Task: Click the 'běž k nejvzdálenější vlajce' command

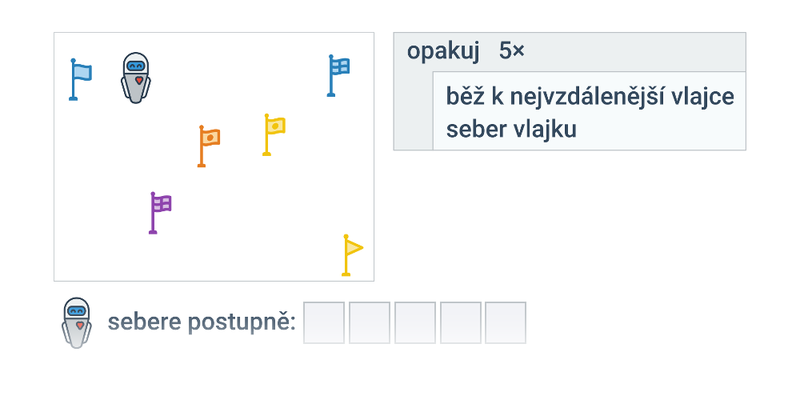Action: coord(590,96)
